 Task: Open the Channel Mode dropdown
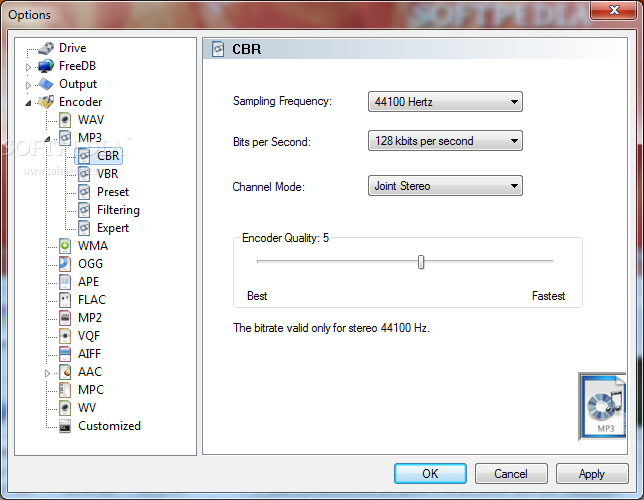[x=445, y=186]
